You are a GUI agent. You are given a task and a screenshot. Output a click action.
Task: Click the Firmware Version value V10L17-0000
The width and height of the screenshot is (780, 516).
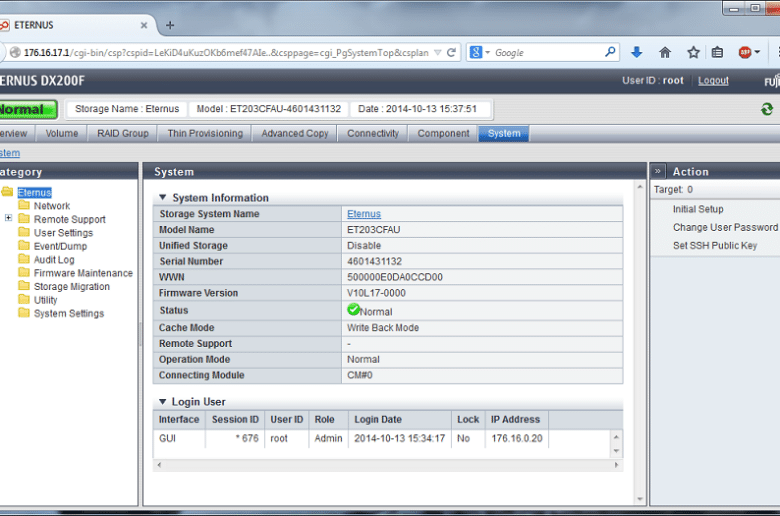(376, 293)
